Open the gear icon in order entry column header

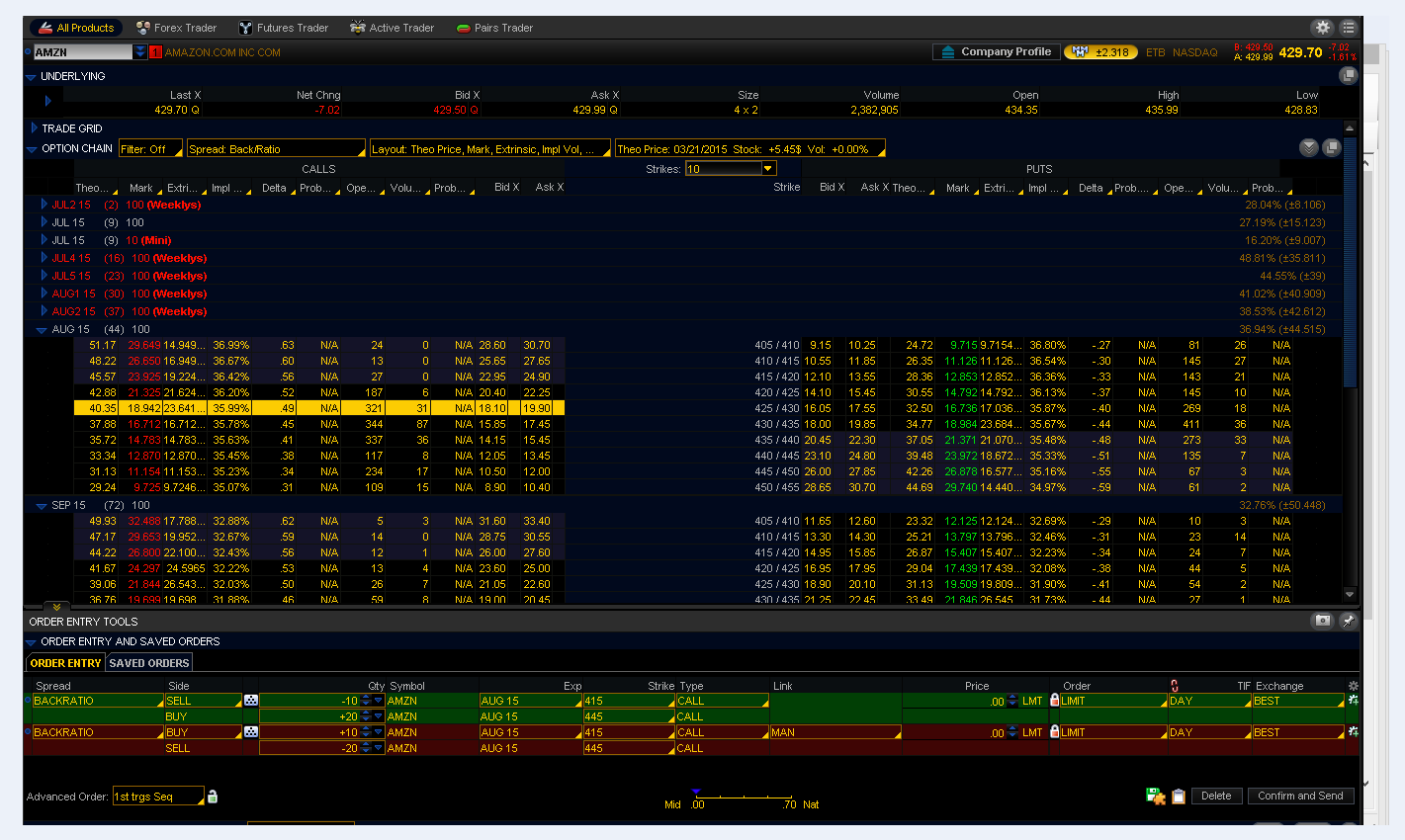[x=1353, y=686]
